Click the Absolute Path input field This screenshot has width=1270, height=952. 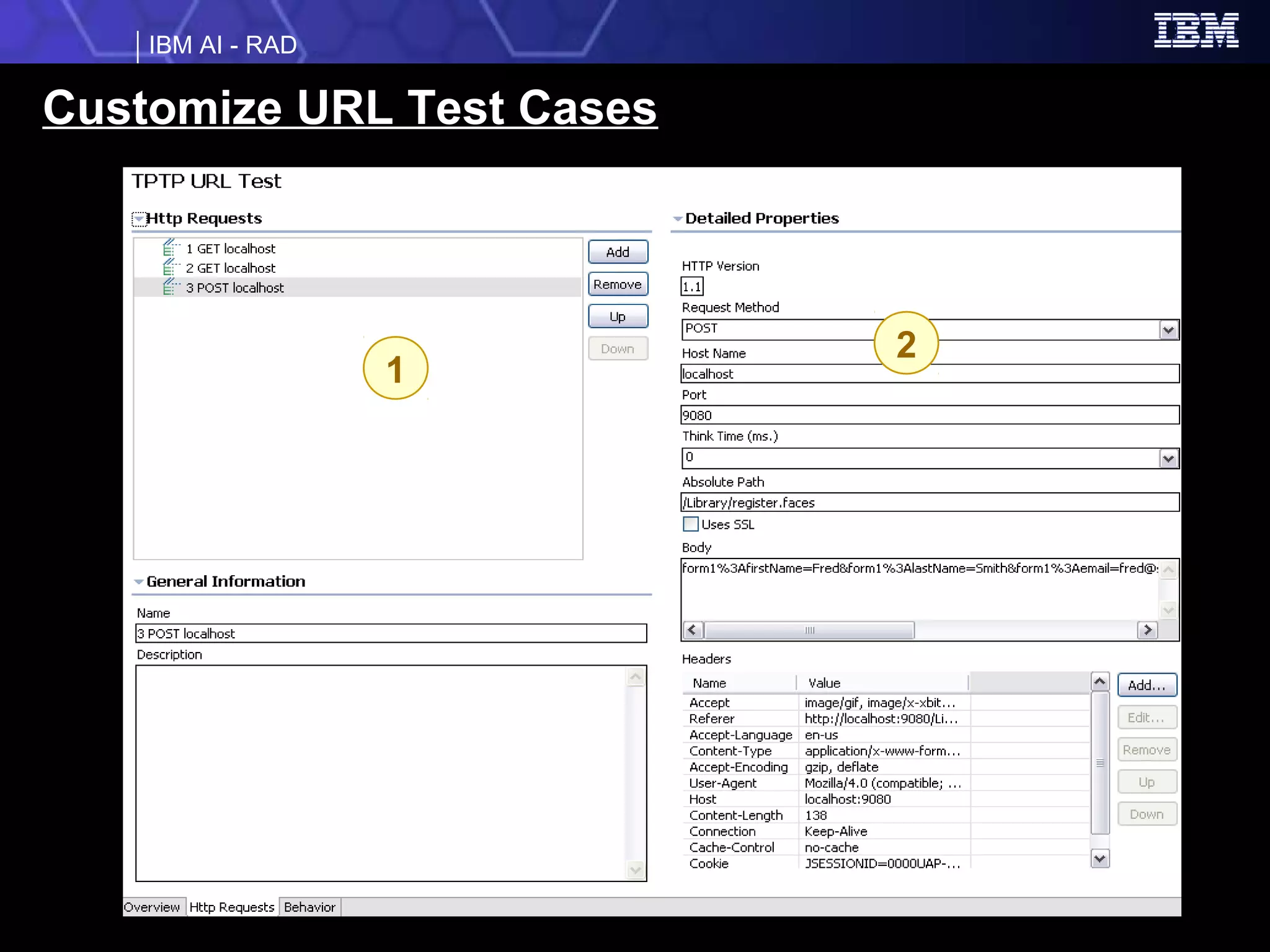coord(930,503)
